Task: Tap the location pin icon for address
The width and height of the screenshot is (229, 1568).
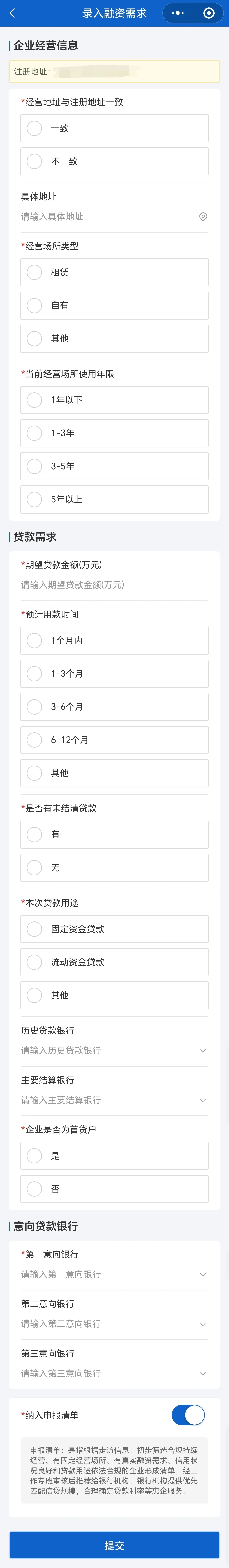Action: (x=203, y=217)
